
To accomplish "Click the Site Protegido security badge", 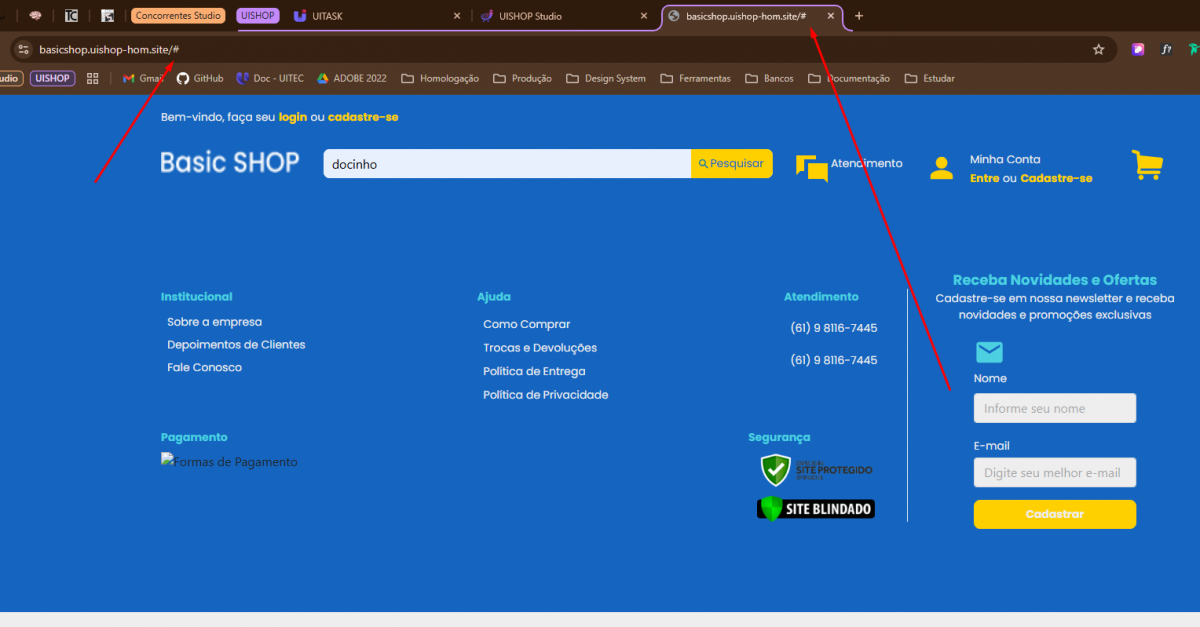I will point(816,469).
